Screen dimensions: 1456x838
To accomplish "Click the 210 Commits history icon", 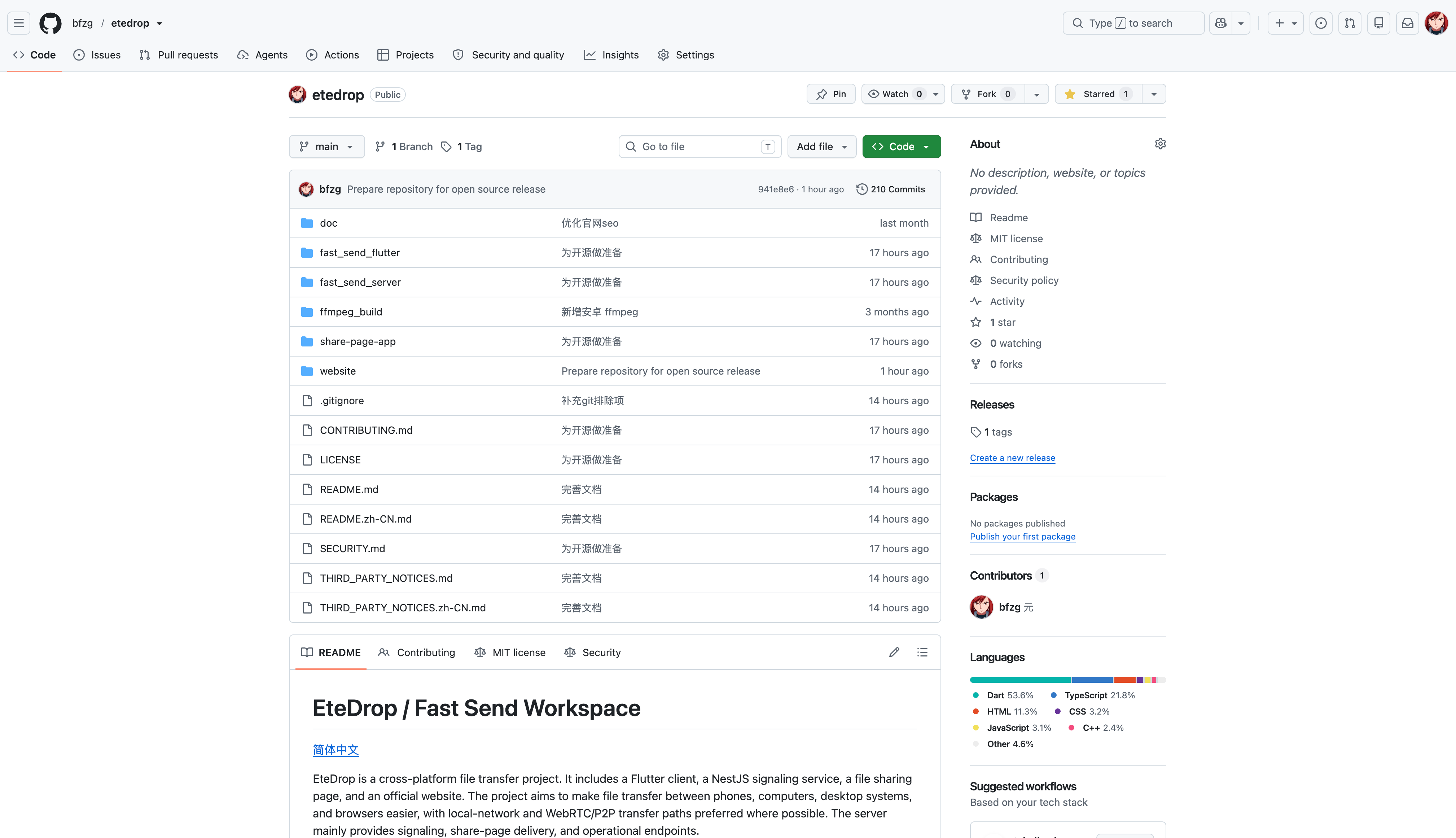I will pos(862,189).
